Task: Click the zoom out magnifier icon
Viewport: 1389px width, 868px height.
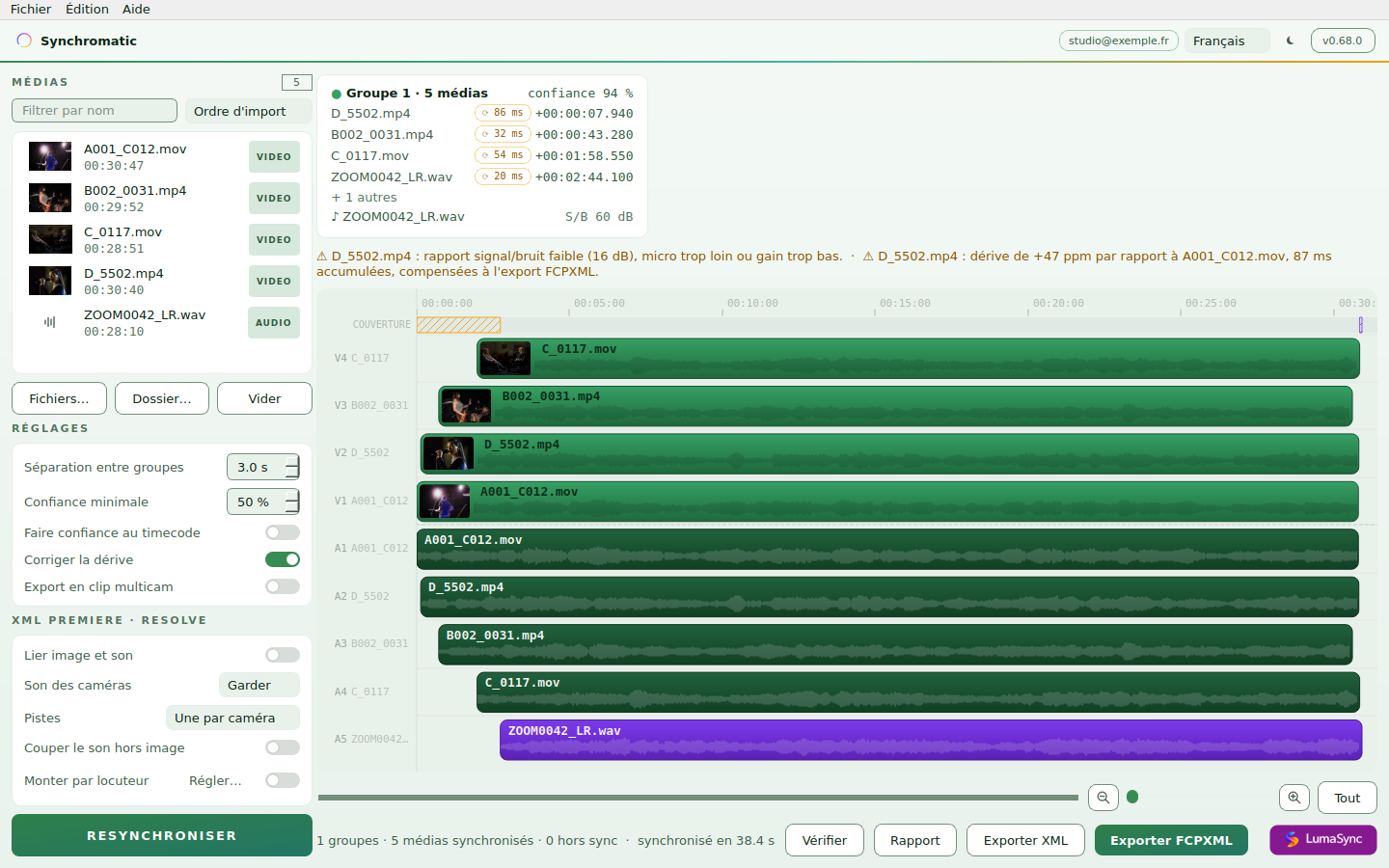Action: (1103, 798)
